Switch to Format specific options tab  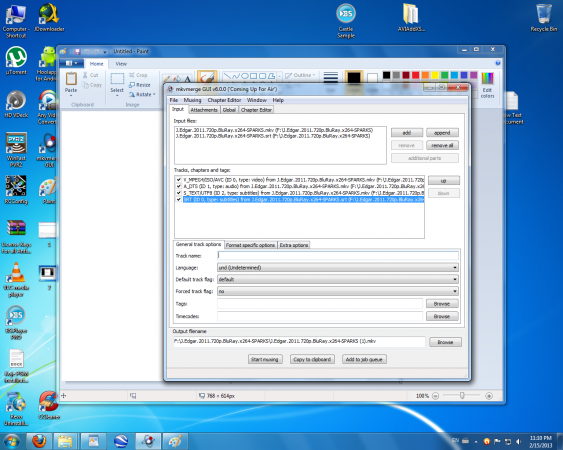tap(250, 245)
